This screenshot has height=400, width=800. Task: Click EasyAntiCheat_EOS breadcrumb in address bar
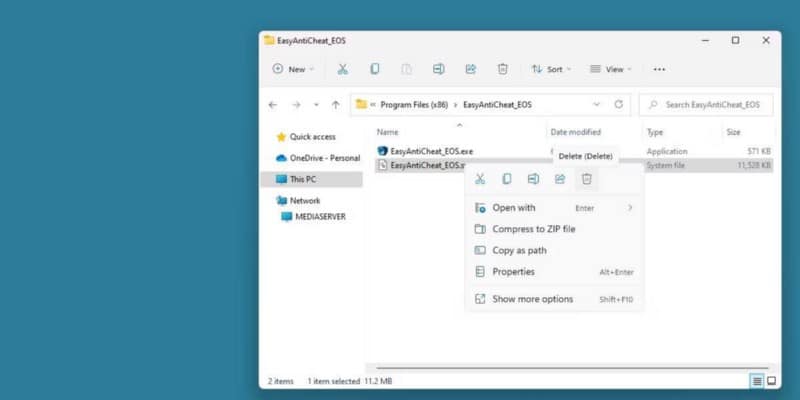tap(497, 105)
